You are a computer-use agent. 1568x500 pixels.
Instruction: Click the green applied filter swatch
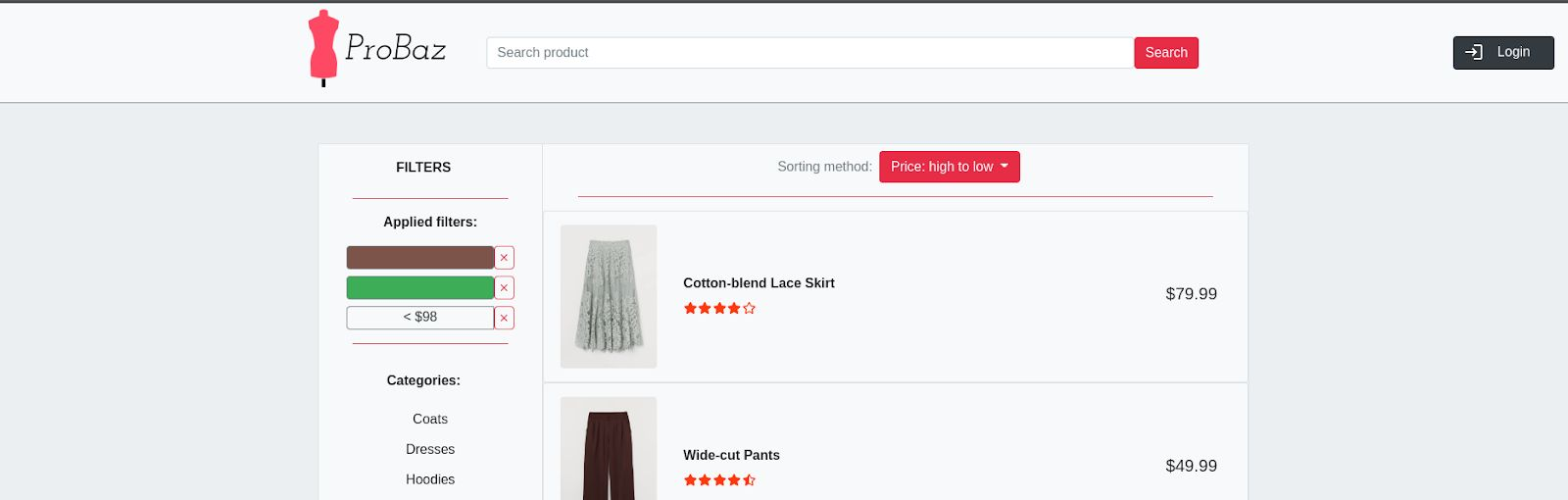point(420,288)
